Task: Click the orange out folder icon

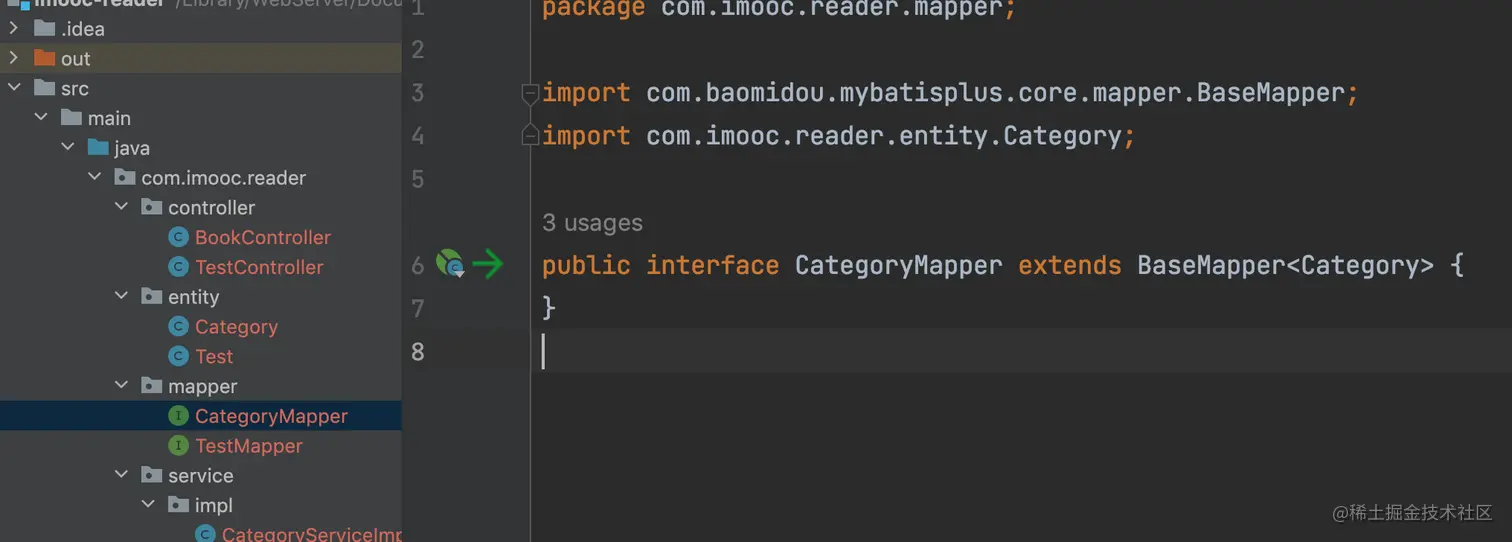Action: [x=44, y=59]
